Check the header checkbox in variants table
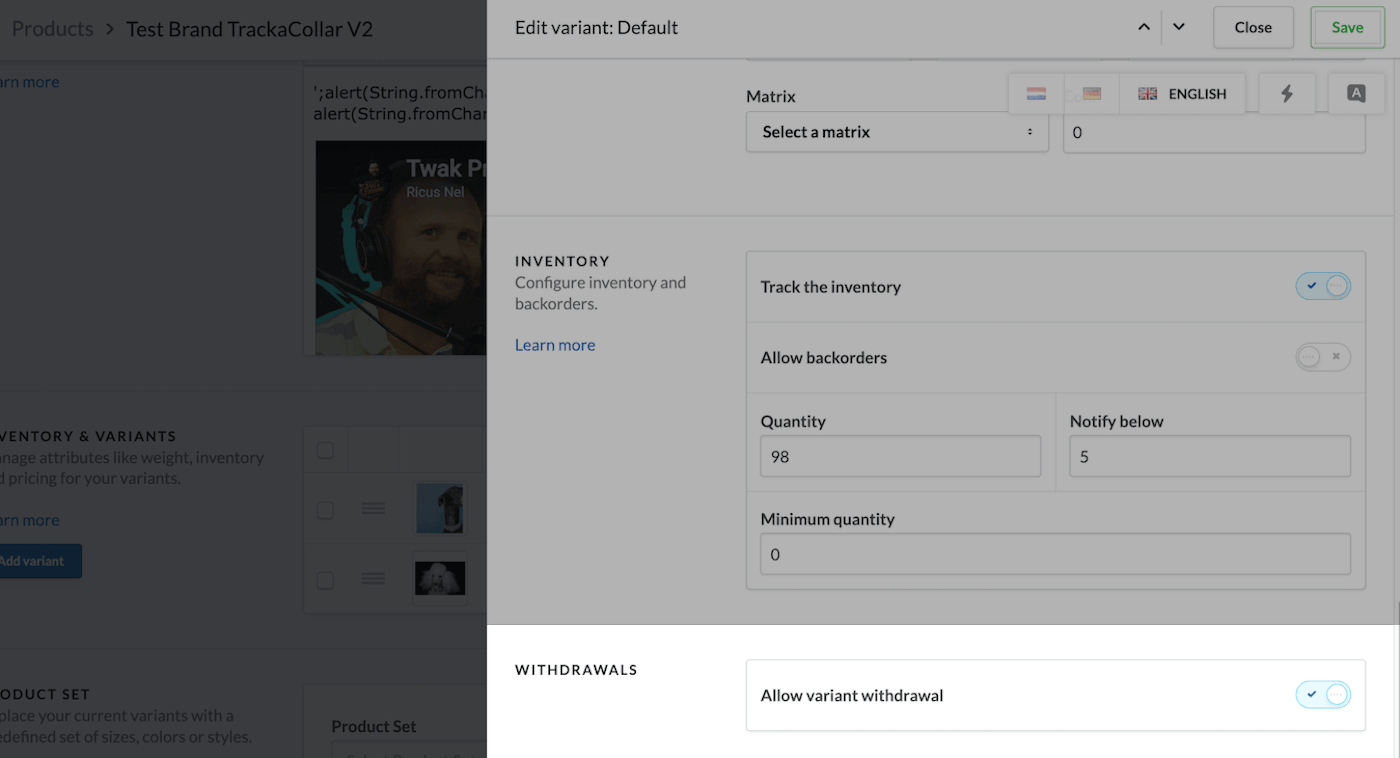 click(325, 450)
